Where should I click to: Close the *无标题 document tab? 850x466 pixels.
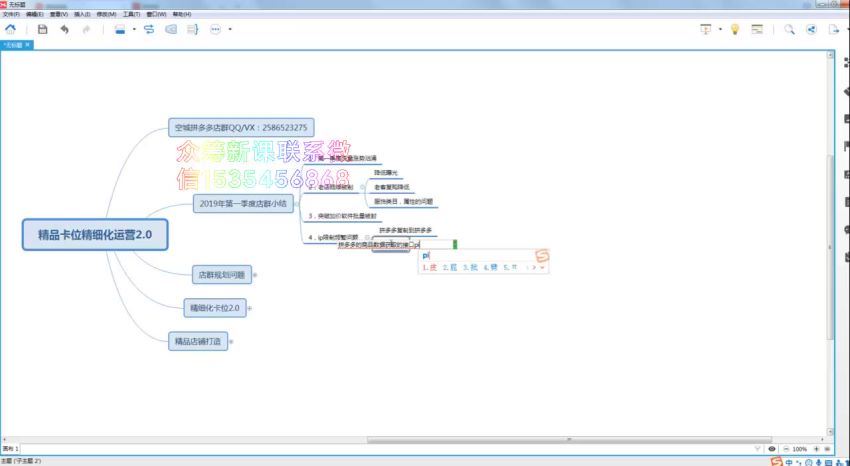tap(28, 45)
